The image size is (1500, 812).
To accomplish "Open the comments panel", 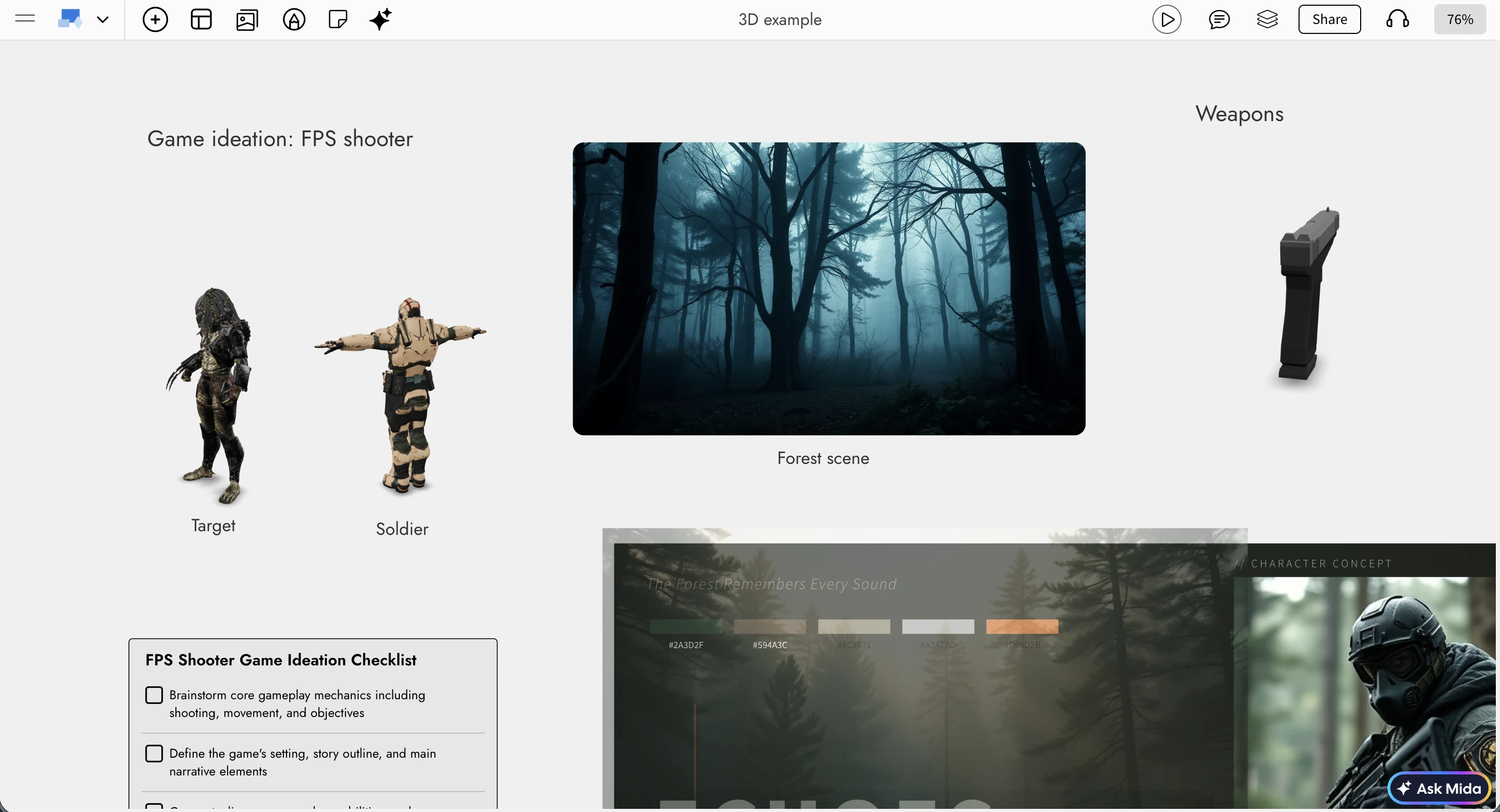I will pyautogui.click(x=1220, y=19).
